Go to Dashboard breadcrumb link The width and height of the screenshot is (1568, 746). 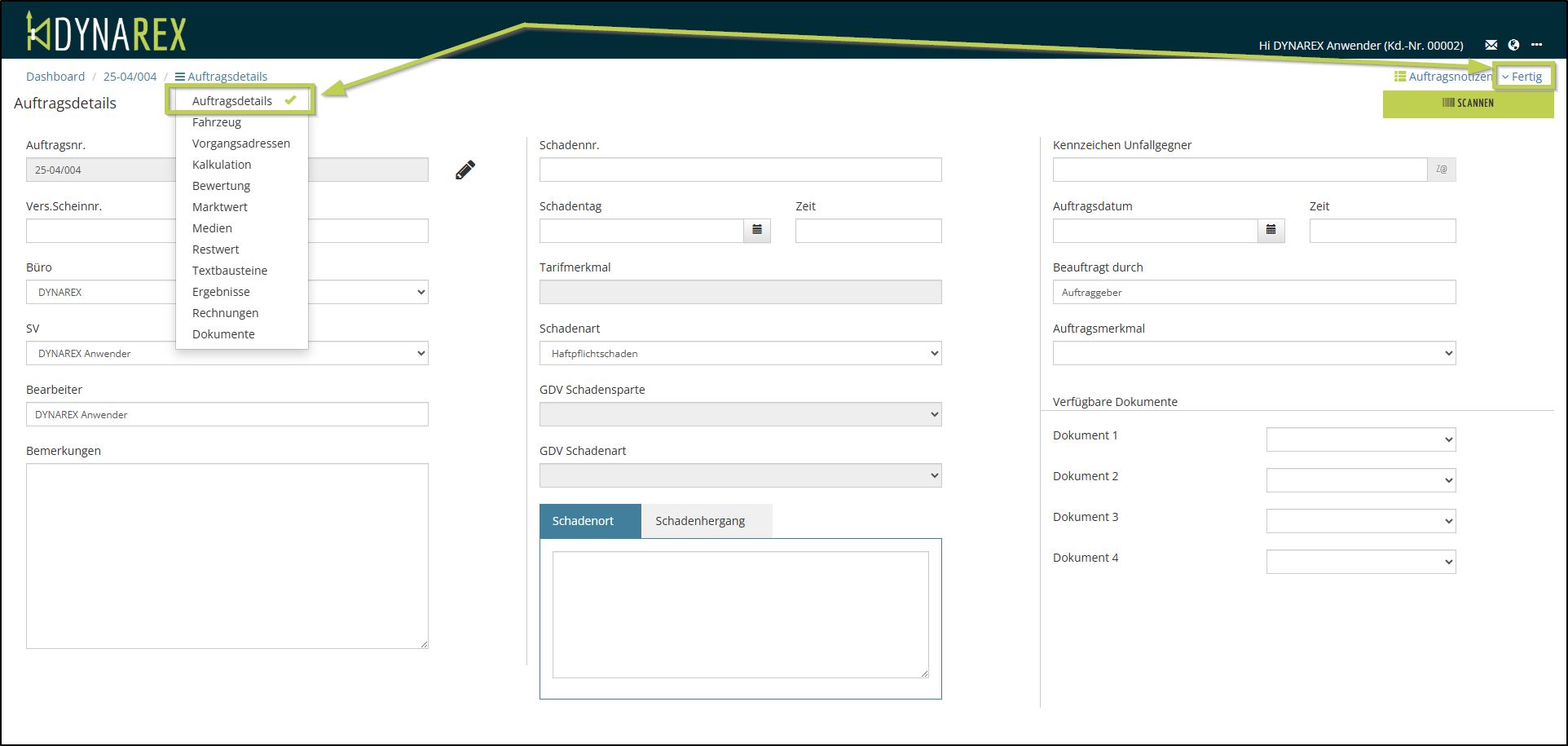click(55, 77)
